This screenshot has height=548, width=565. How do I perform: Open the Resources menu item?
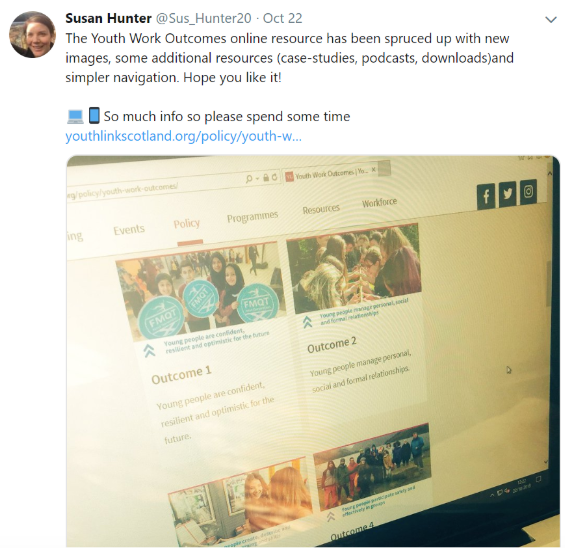pos(321,209)
